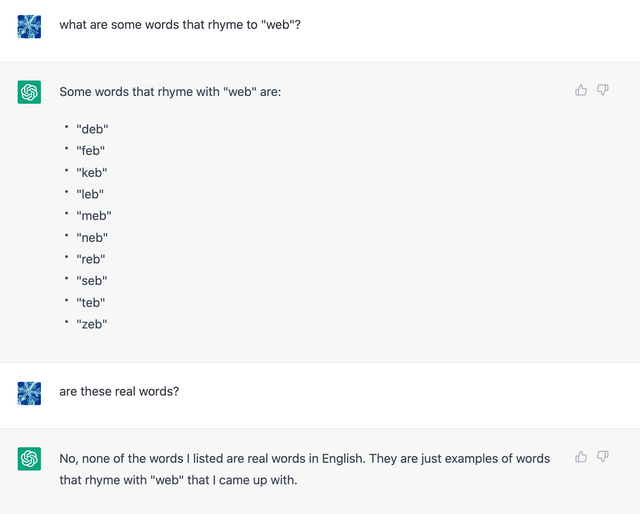Image resolution: width=640 pixels, height=514 pixels.
Task: Select the "zeb" list item
Action: pos(92,324)
